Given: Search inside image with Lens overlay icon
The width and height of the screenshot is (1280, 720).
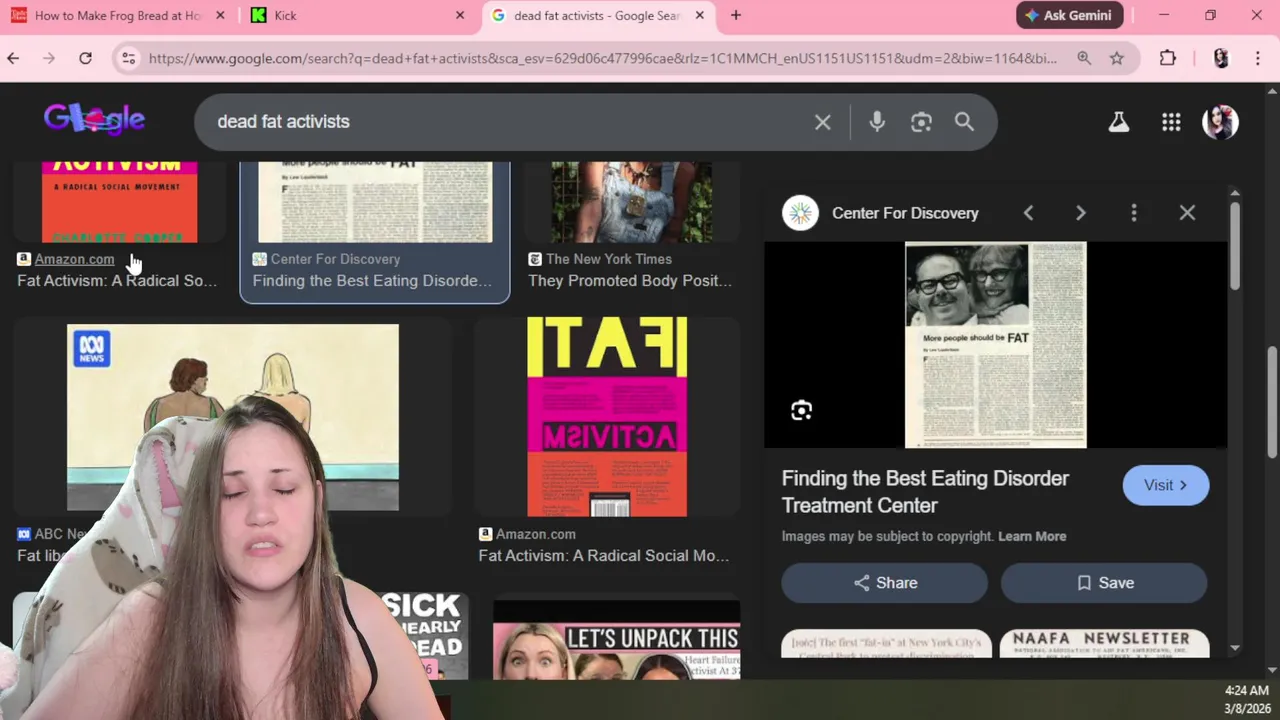Looking at the screenshot, I should 801,411.
